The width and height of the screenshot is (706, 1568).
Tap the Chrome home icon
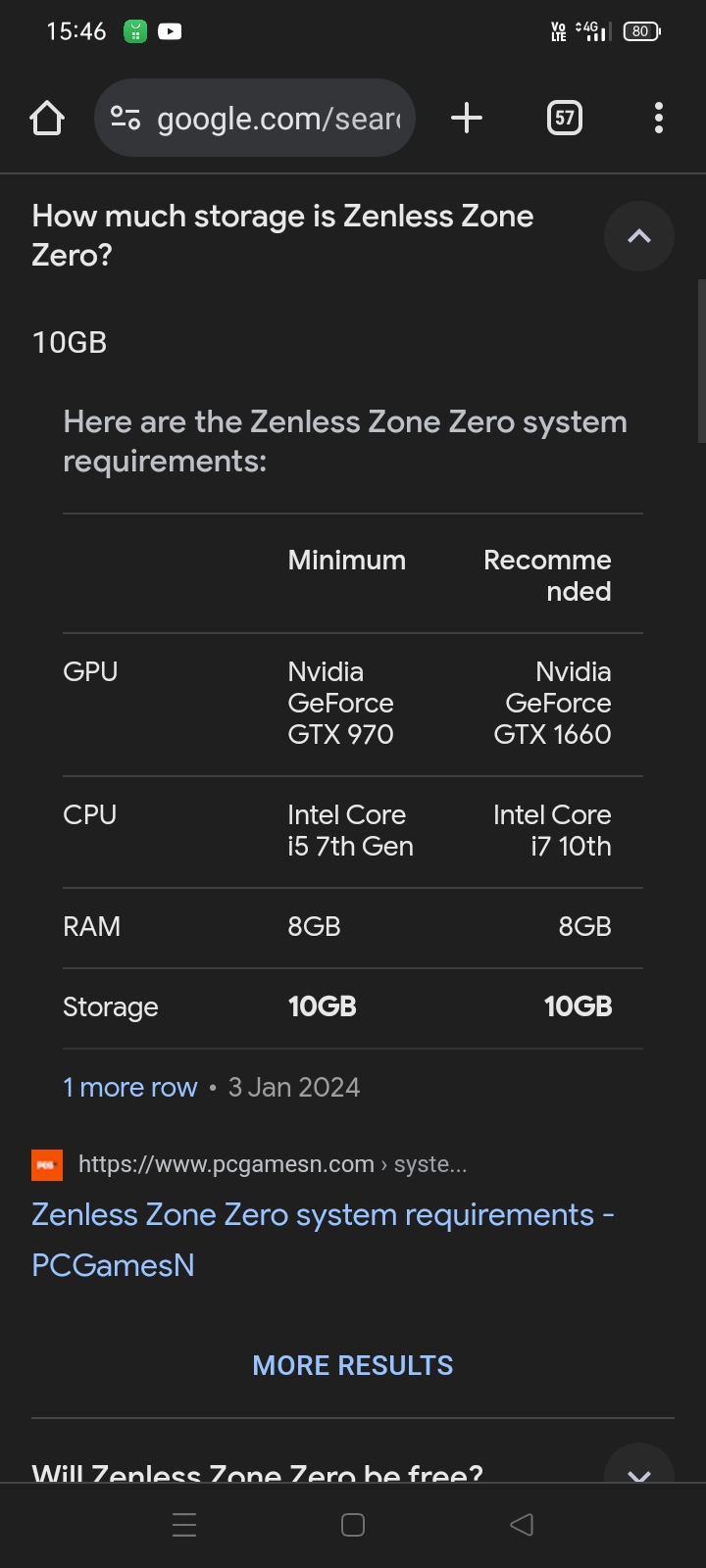pyautogui.click(x=47, y=119)
